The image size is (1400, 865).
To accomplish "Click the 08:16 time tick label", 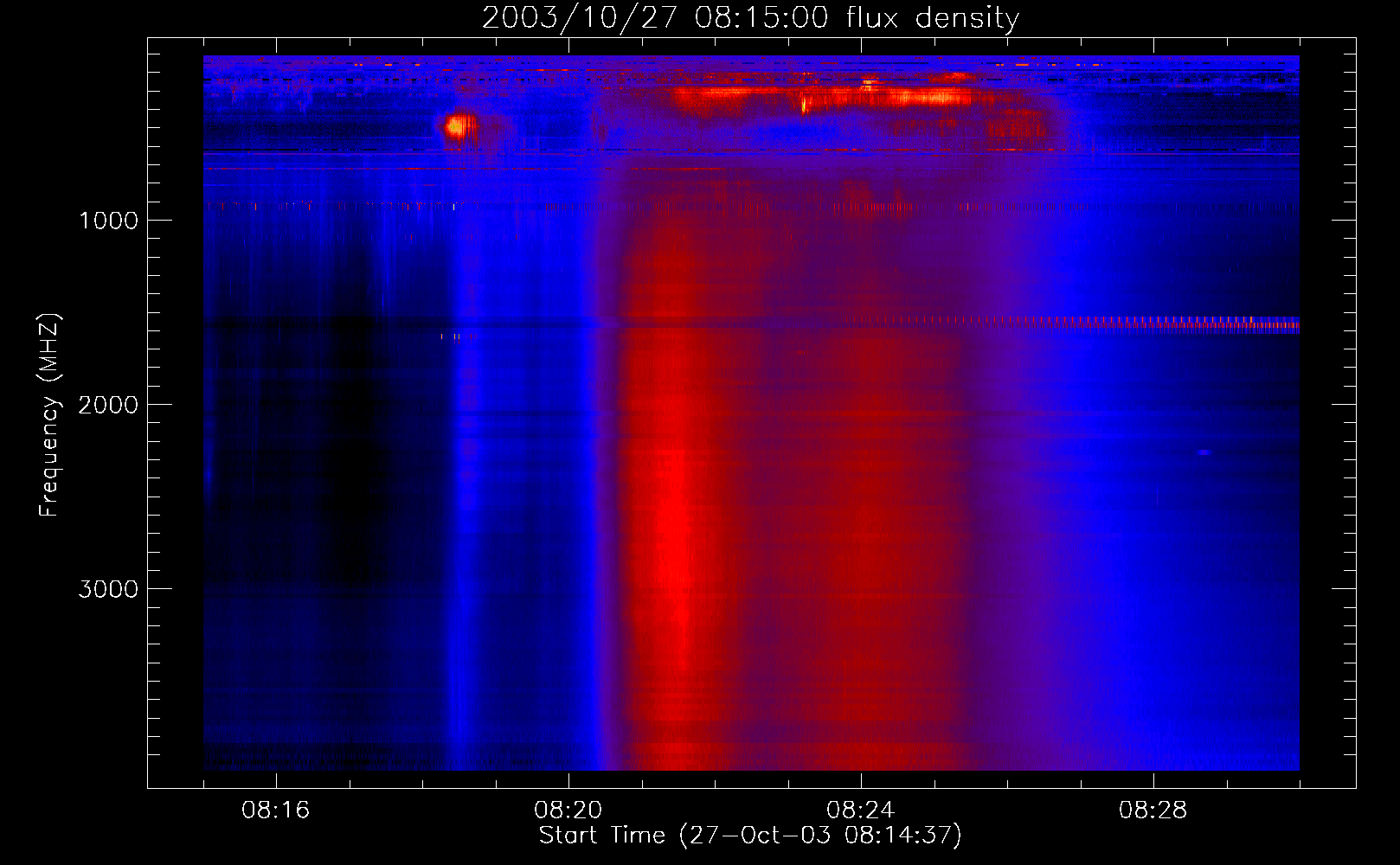I will click(x=276, y=811).
